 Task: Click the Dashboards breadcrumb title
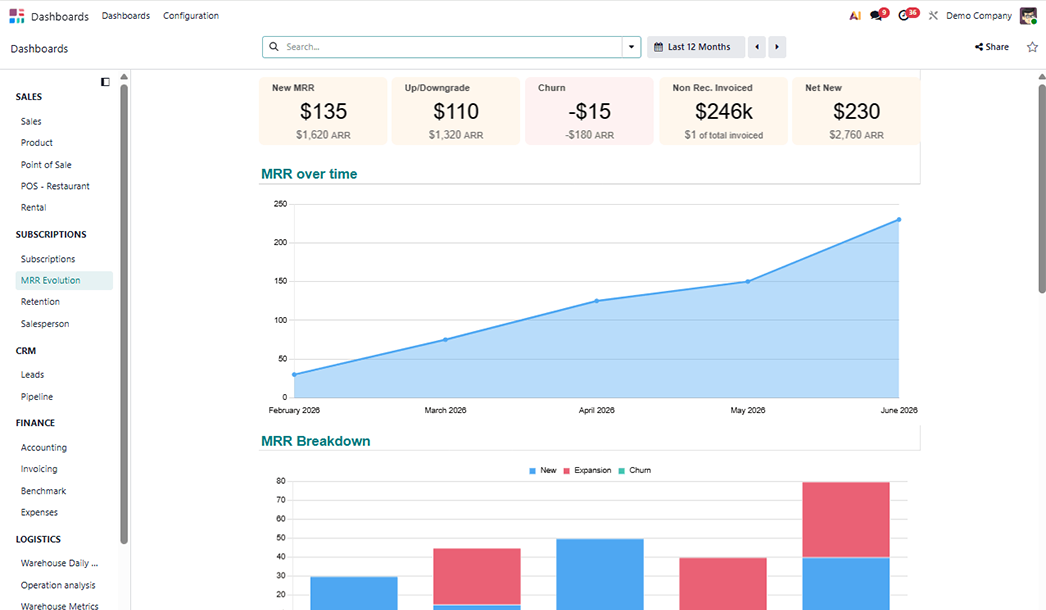coord(39,49)
